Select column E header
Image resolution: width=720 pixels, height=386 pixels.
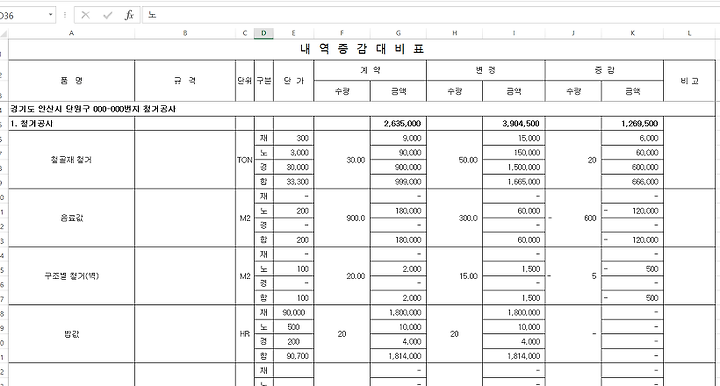pos(293,33)
